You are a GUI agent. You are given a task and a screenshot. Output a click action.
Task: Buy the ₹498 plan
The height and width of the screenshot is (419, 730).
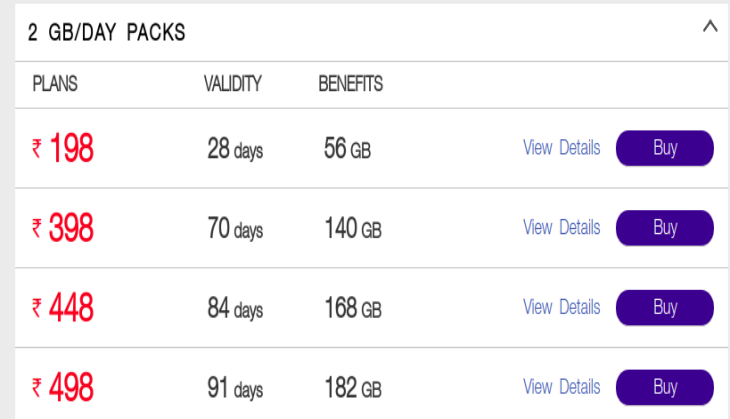pos(665,387)
